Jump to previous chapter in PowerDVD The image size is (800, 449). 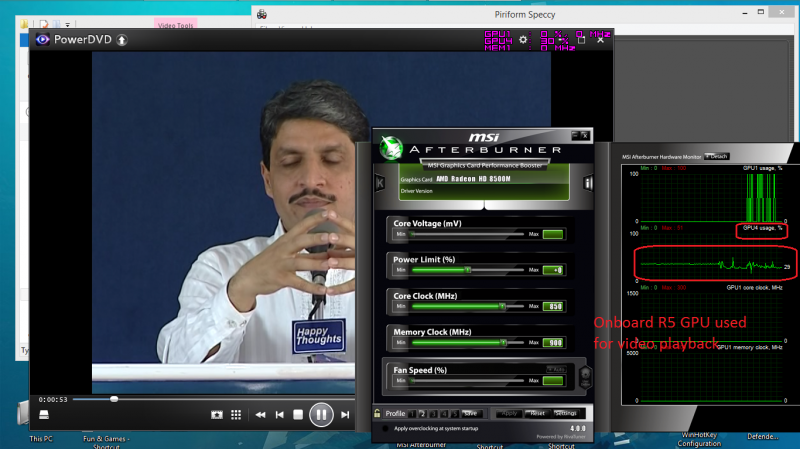[280, 415]
